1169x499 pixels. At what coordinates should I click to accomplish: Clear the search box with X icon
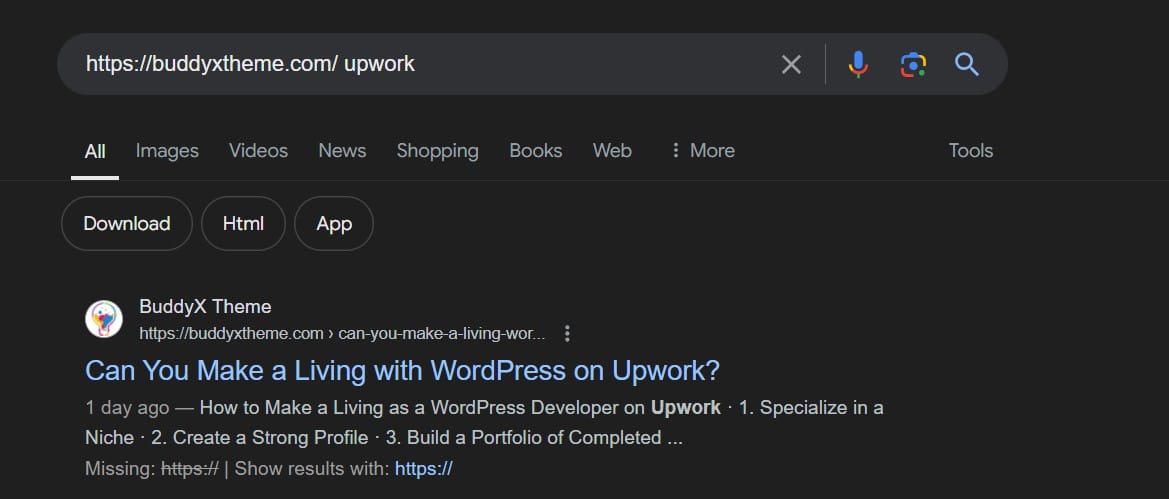[791, 65]
